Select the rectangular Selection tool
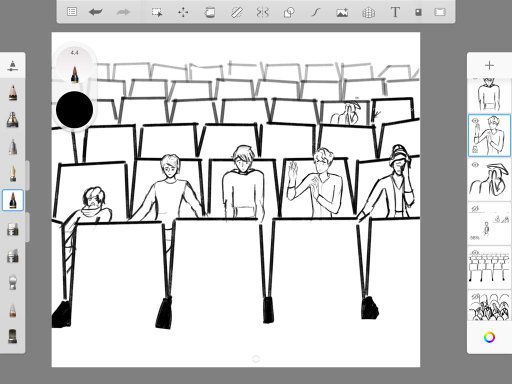The image size is (512, 384). point(157,13)
